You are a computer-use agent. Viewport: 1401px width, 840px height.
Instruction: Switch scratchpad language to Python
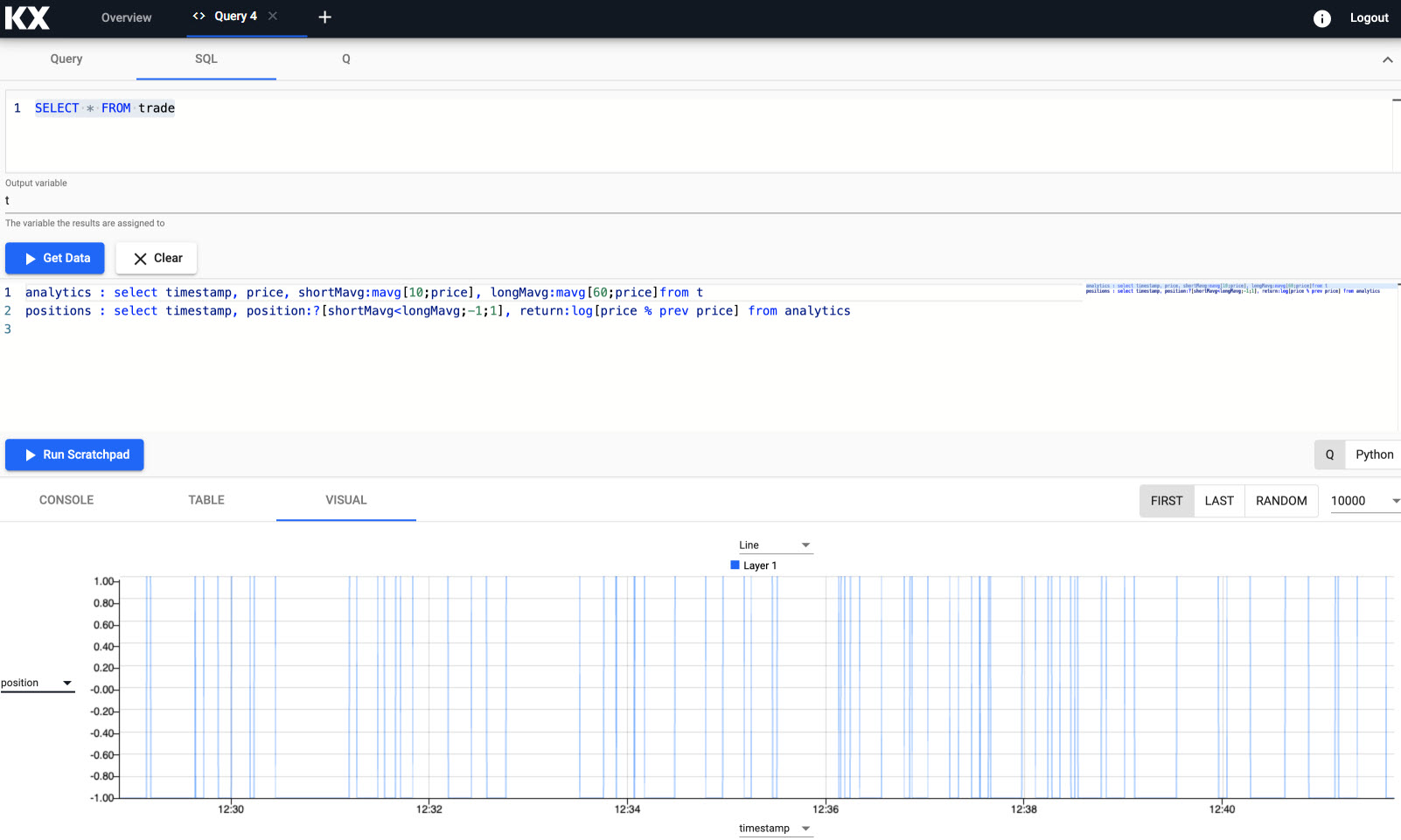(x=1374, y=455)
